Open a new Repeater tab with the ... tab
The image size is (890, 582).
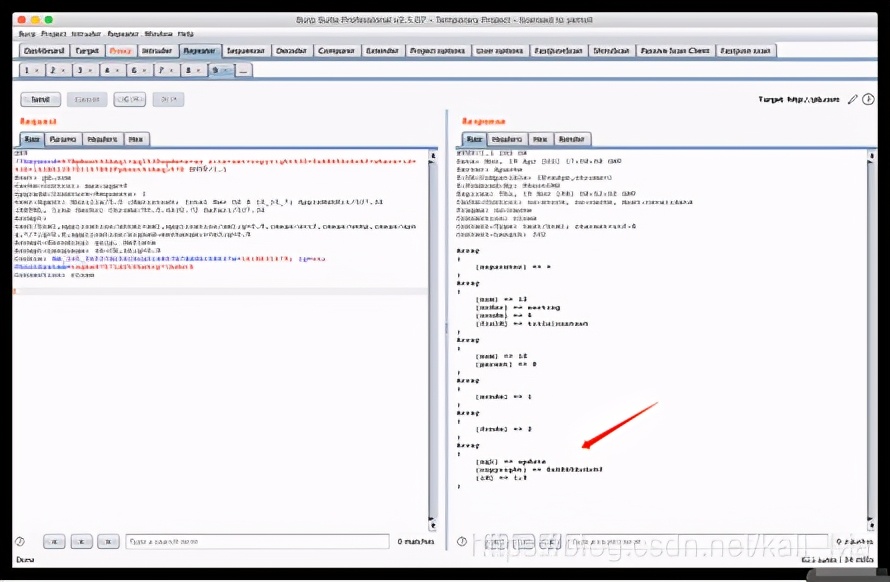pyautogui.click(x=243, y=71)
